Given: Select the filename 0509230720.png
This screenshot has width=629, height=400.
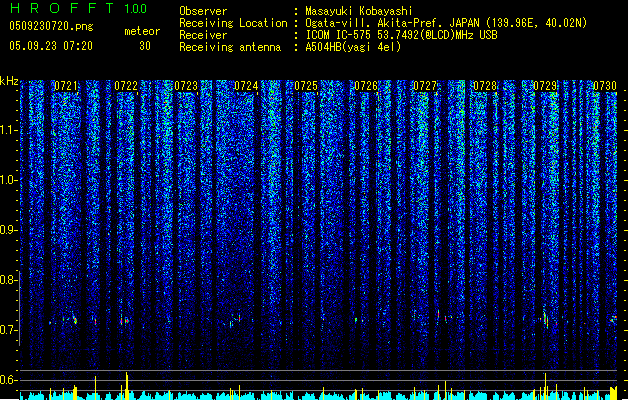Looking at the screenshot, I should point(51,26).
